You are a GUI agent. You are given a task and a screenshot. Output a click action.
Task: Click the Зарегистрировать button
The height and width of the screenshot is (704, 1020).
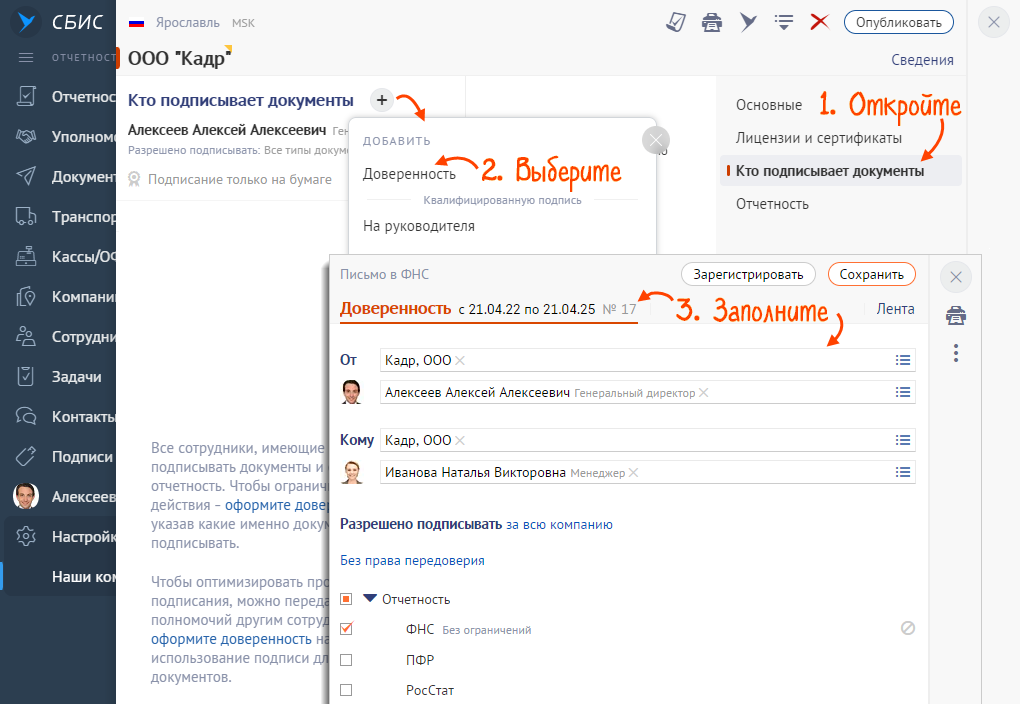[x=748, y=274]
